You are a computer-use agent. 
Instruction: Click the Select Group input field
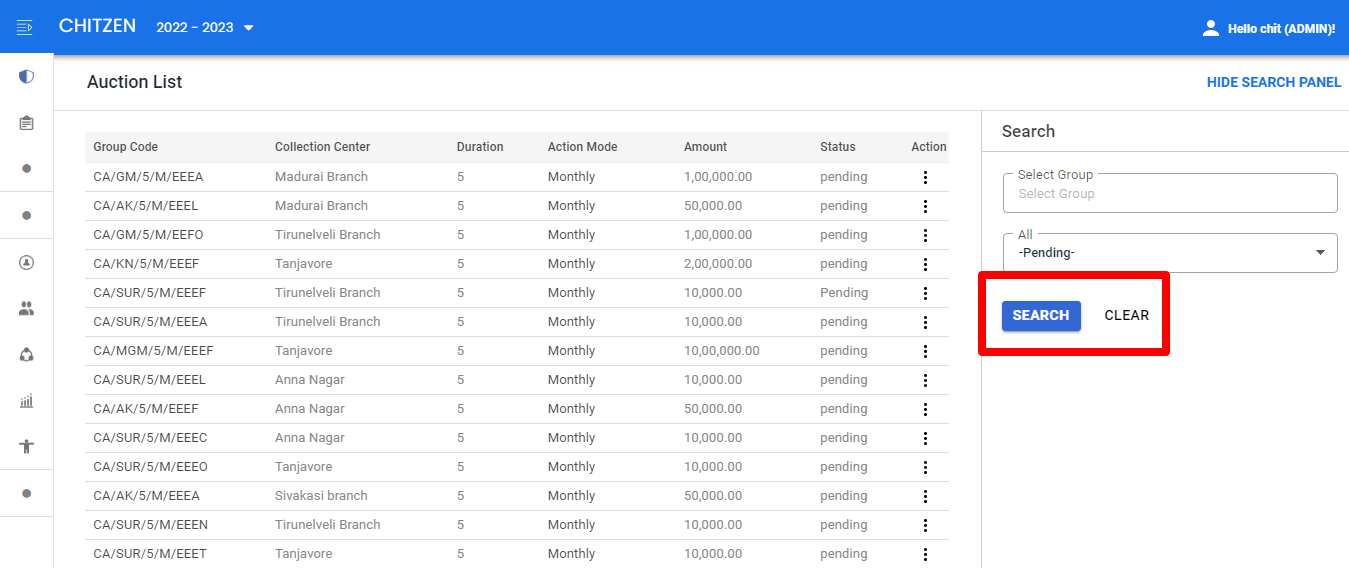(1170, 193)
